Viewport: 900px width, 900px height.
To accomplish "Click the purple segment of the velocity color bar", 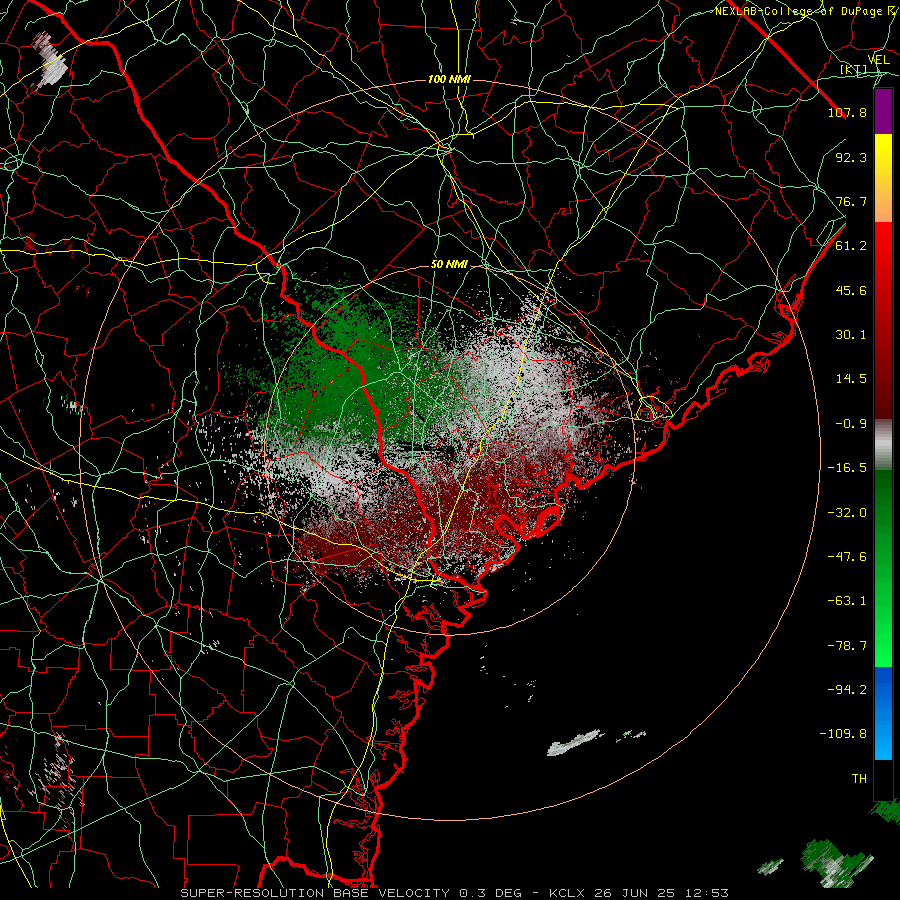I will click(883, 111).
